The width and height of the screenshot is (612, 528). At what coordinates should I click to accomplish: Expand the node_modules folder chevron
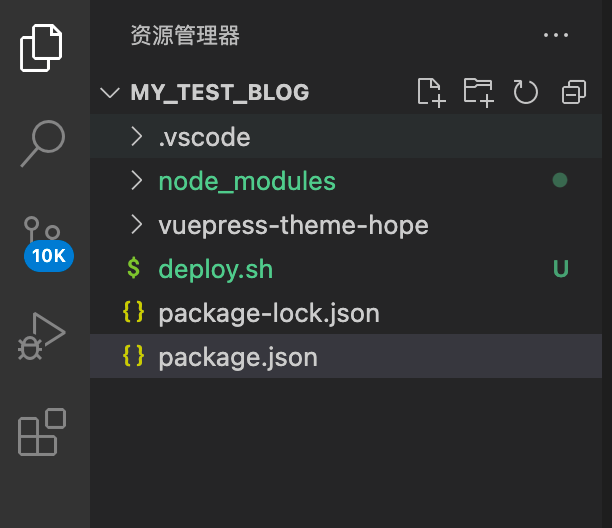[137, 181]
